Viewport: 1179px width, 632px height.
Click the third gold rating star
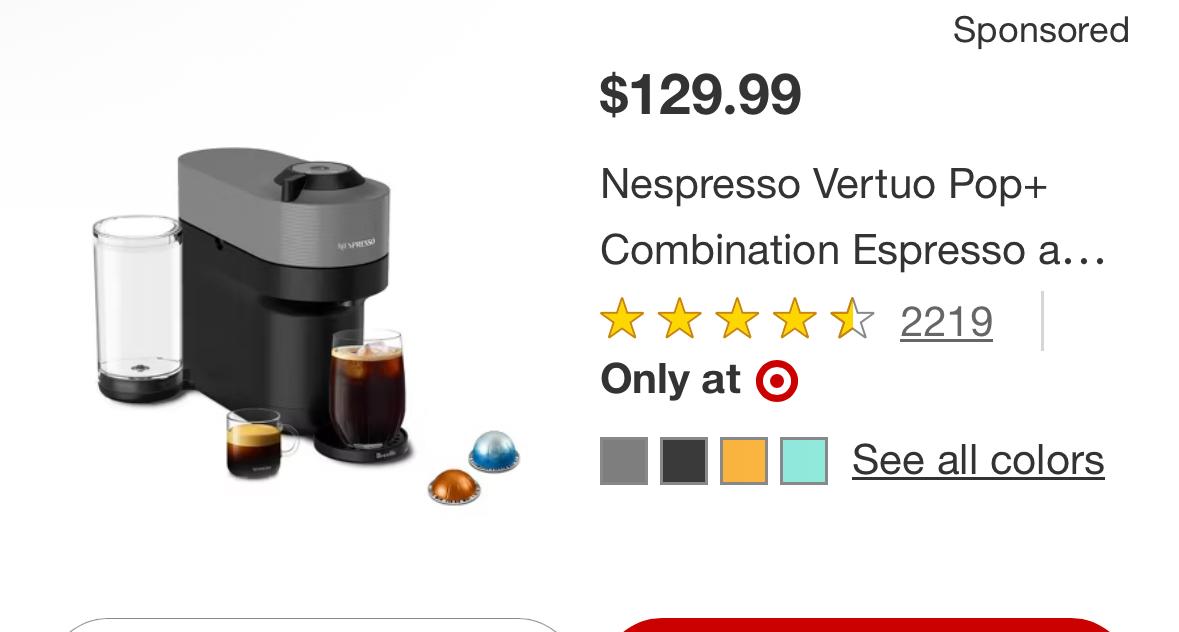point(737,319)
